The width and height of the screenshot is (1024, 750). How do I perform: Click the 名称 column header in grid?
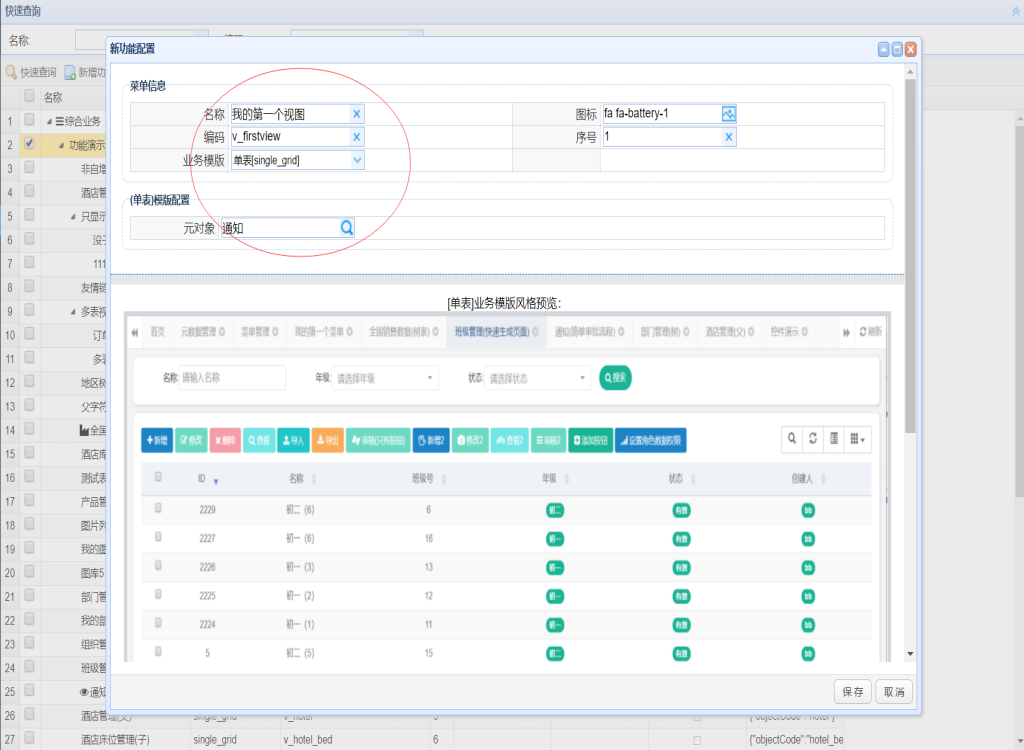53,97
